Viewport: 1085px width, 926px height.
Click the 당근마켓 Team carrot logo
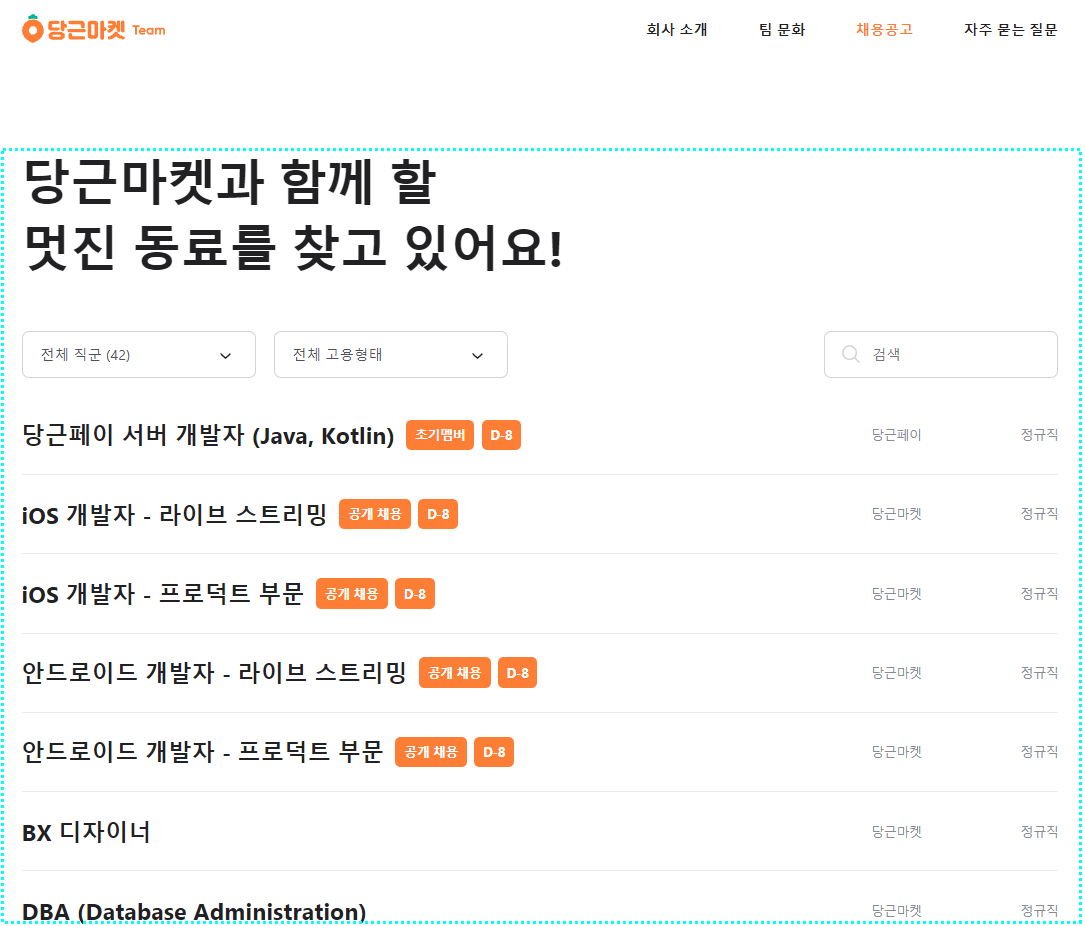pos(94,29)
